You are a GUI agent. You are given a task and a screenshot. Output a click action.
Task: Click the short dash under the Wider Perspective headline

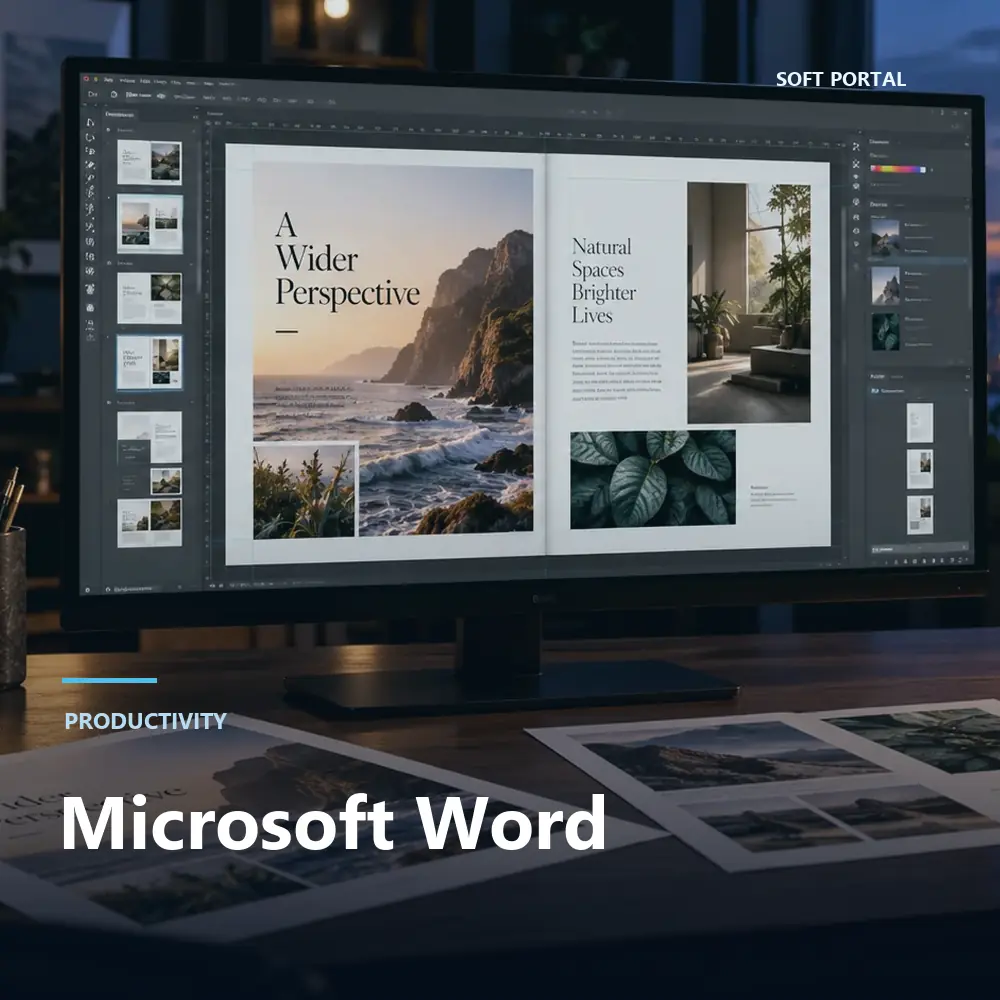pyautogui.click(x=286, y=332)
